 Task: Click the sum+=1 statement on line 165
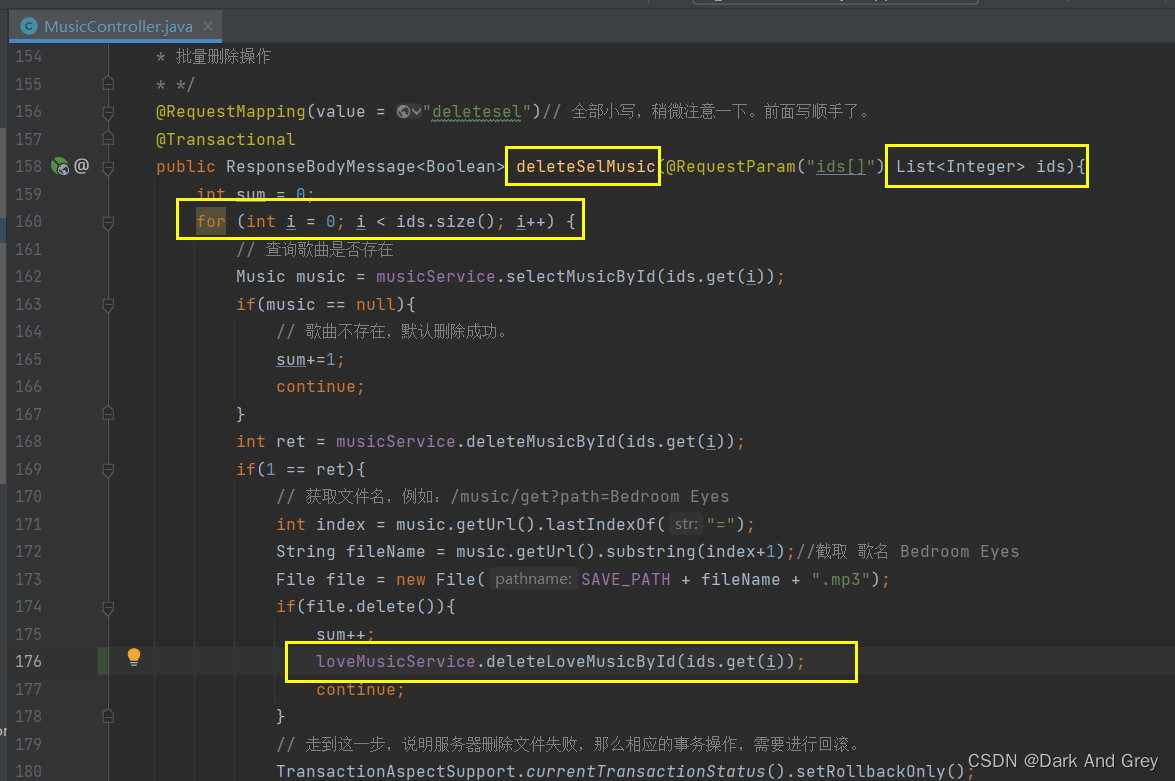click(x=310, y=360)
